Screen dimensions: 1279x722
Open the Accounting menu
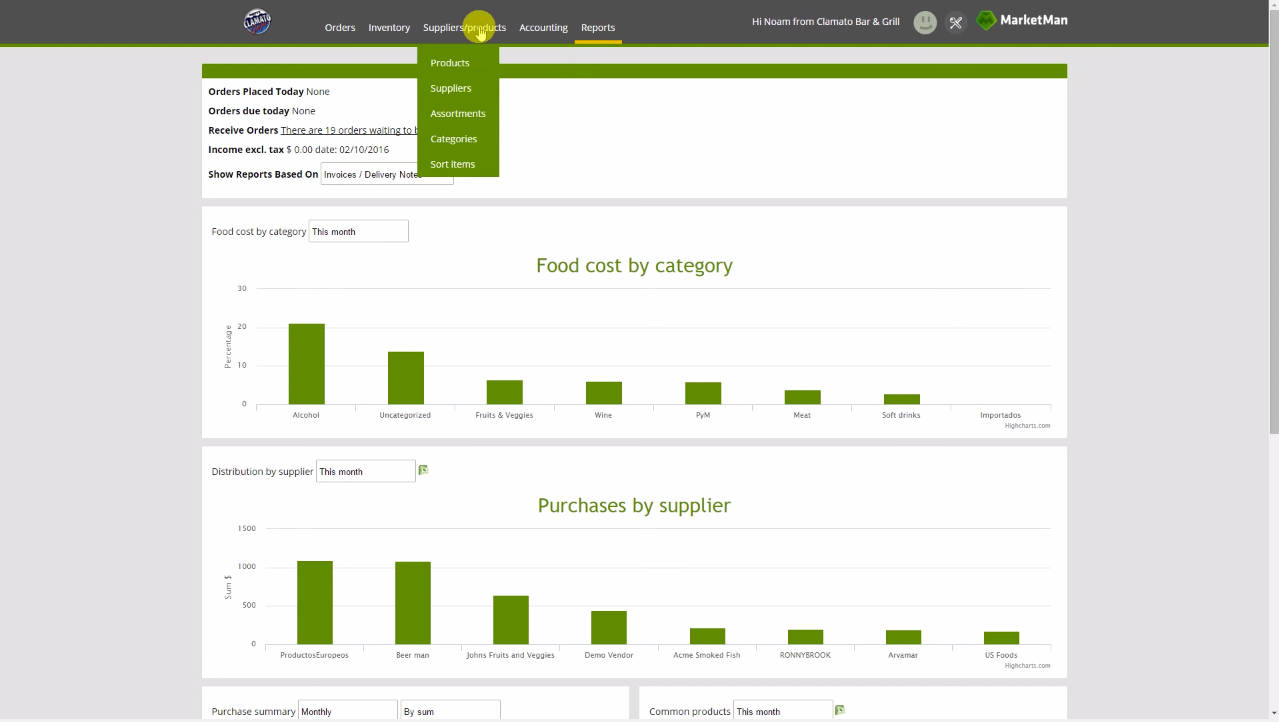(543, 27)
